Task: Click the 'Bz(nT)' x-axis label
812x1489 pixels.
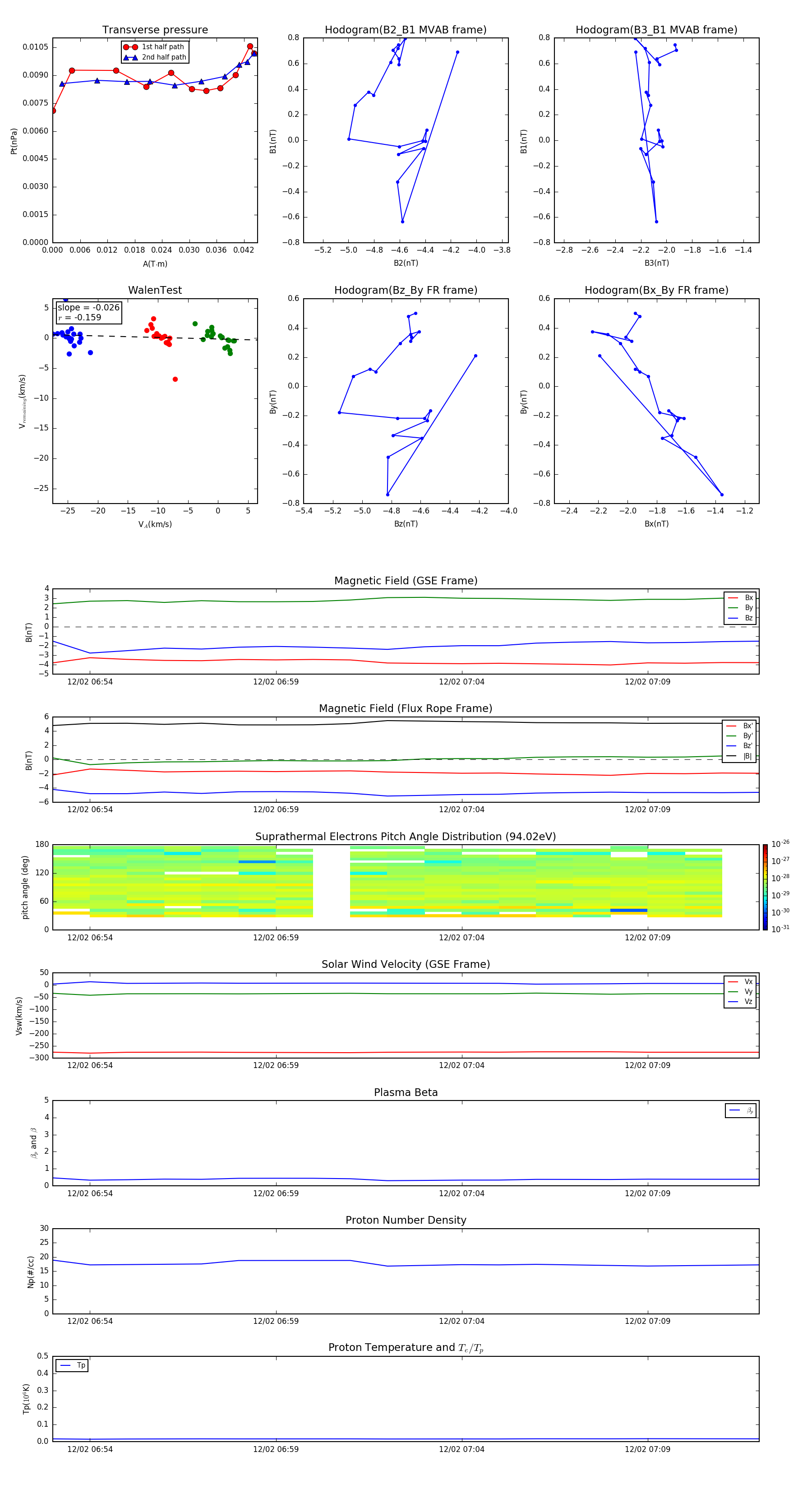Action: point(406,524)
